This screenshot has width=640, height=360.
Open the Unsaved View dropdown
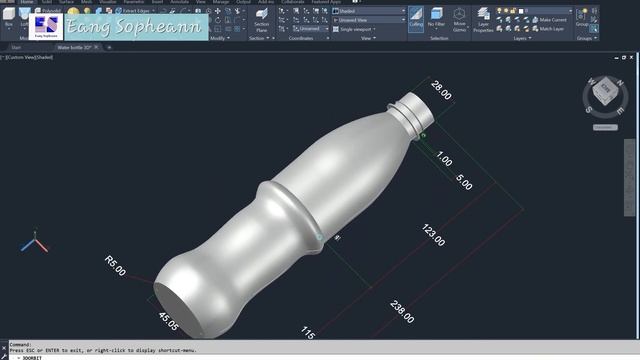click(369, 20)
